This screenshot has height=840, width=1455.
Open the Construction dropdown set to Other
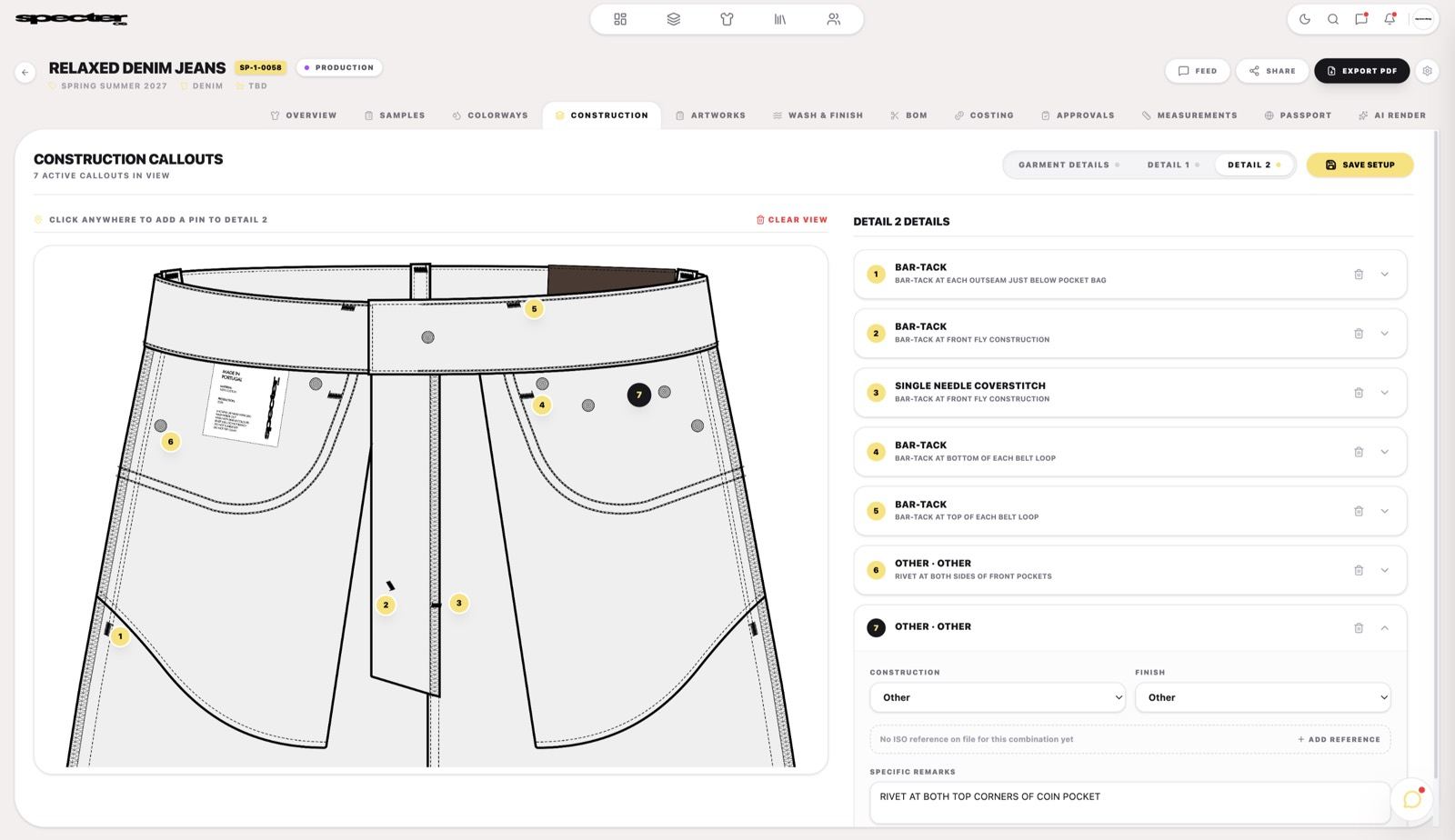click(998, 697)
